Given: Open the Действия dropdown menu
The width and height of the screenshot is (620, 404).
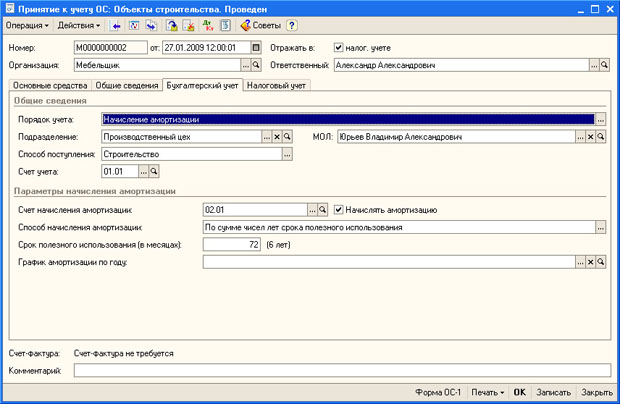Looking at the screenshot, I should coord(79,25).
